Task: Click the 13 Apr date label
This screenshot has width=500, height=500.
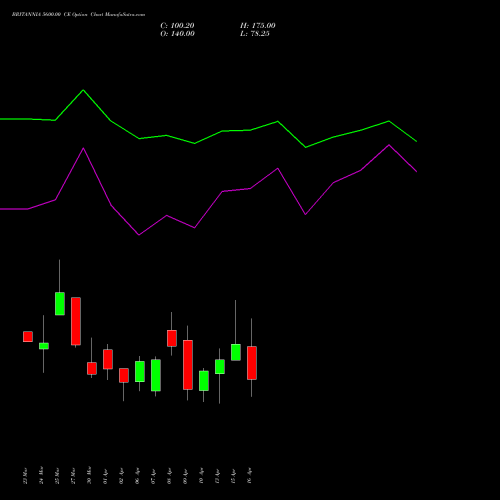Action: 217,476
